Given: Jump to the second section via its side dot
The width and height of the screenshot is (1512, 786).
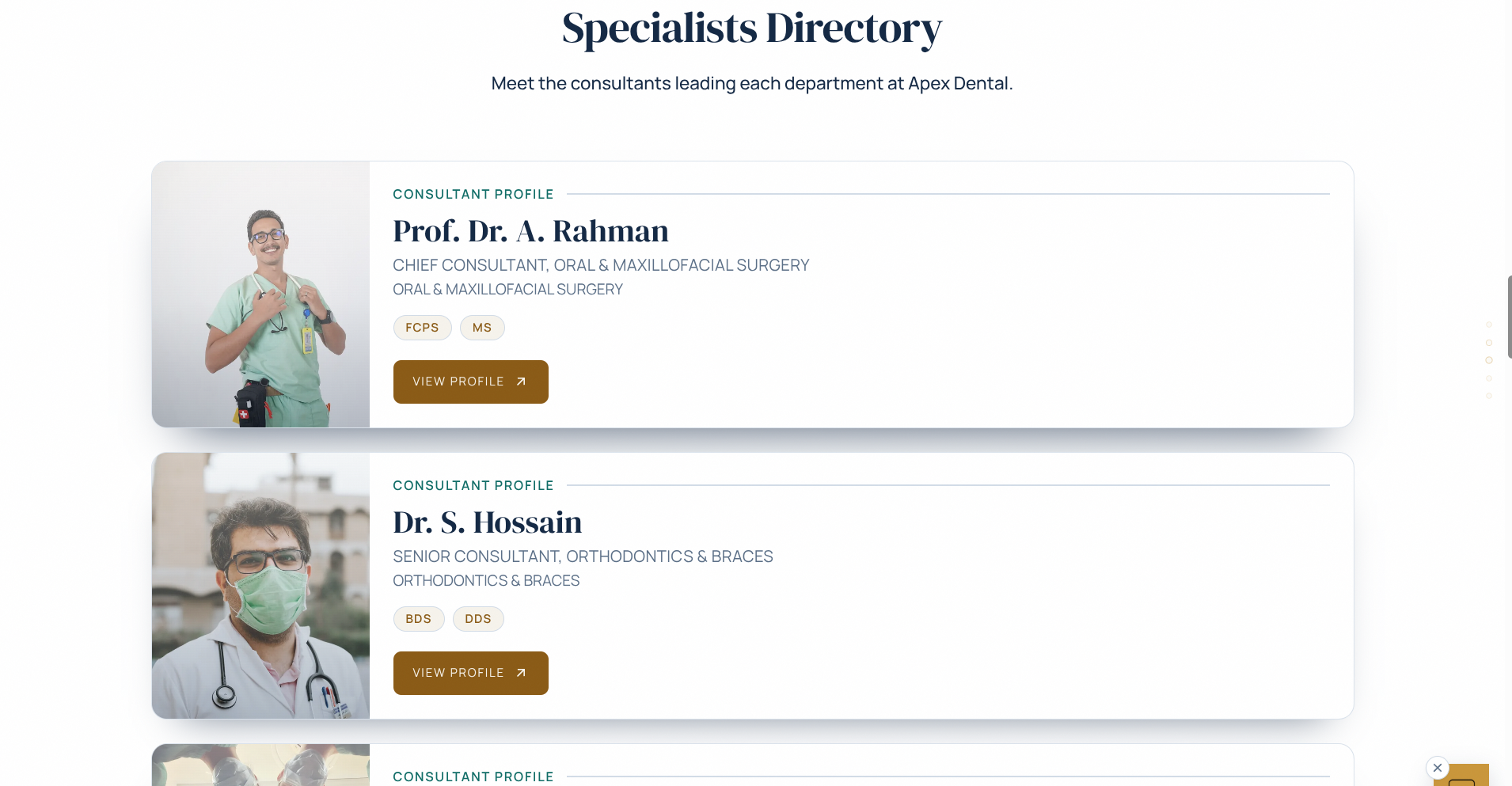Looking at the screenshot, I should (x=1489, y=343).
